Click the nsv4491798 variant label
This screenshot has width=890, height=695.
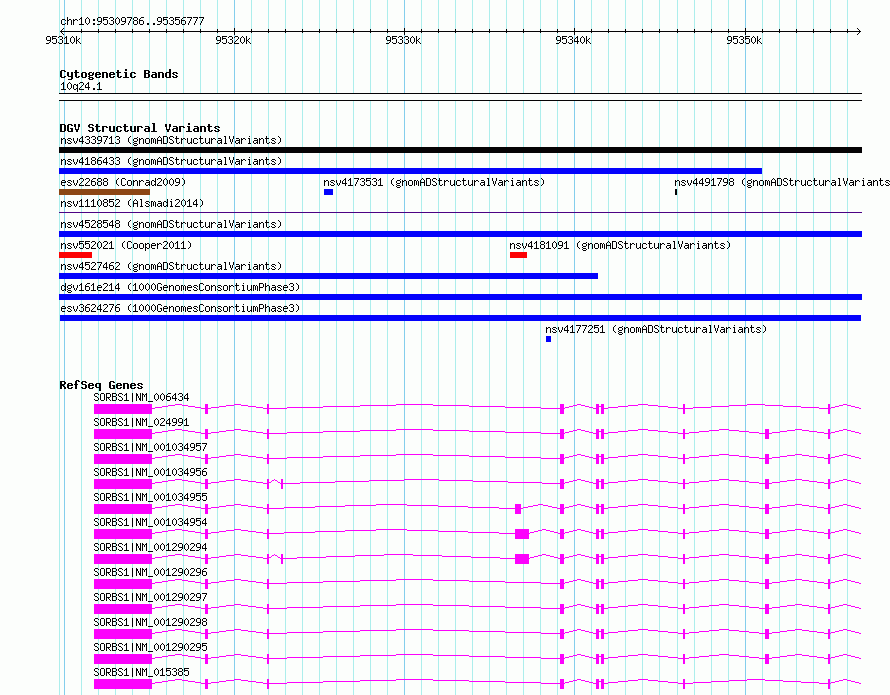(x=782, y=182)
